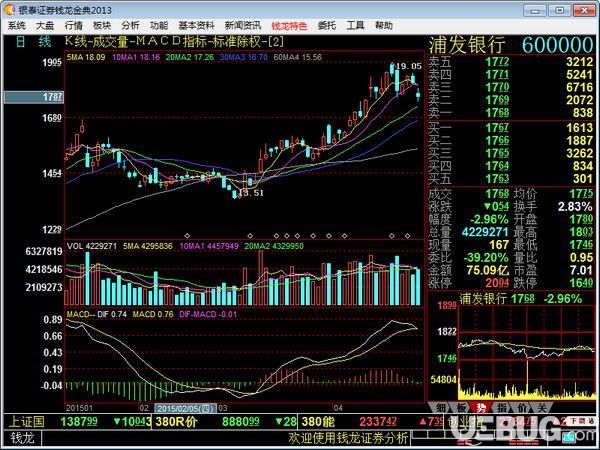This screenshot has height=450, width=600.
Task: Click the 委比 -39.20% value
Action: pos(486,258)
